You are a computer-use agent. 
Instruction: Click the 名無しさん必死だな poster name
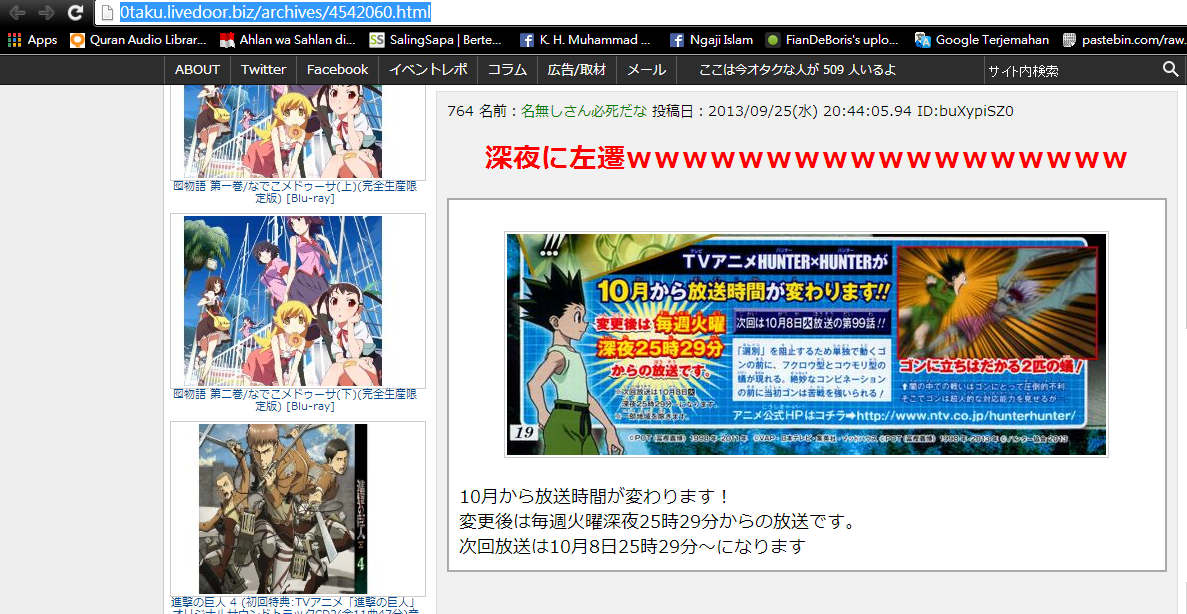click(x=584, y=111)
